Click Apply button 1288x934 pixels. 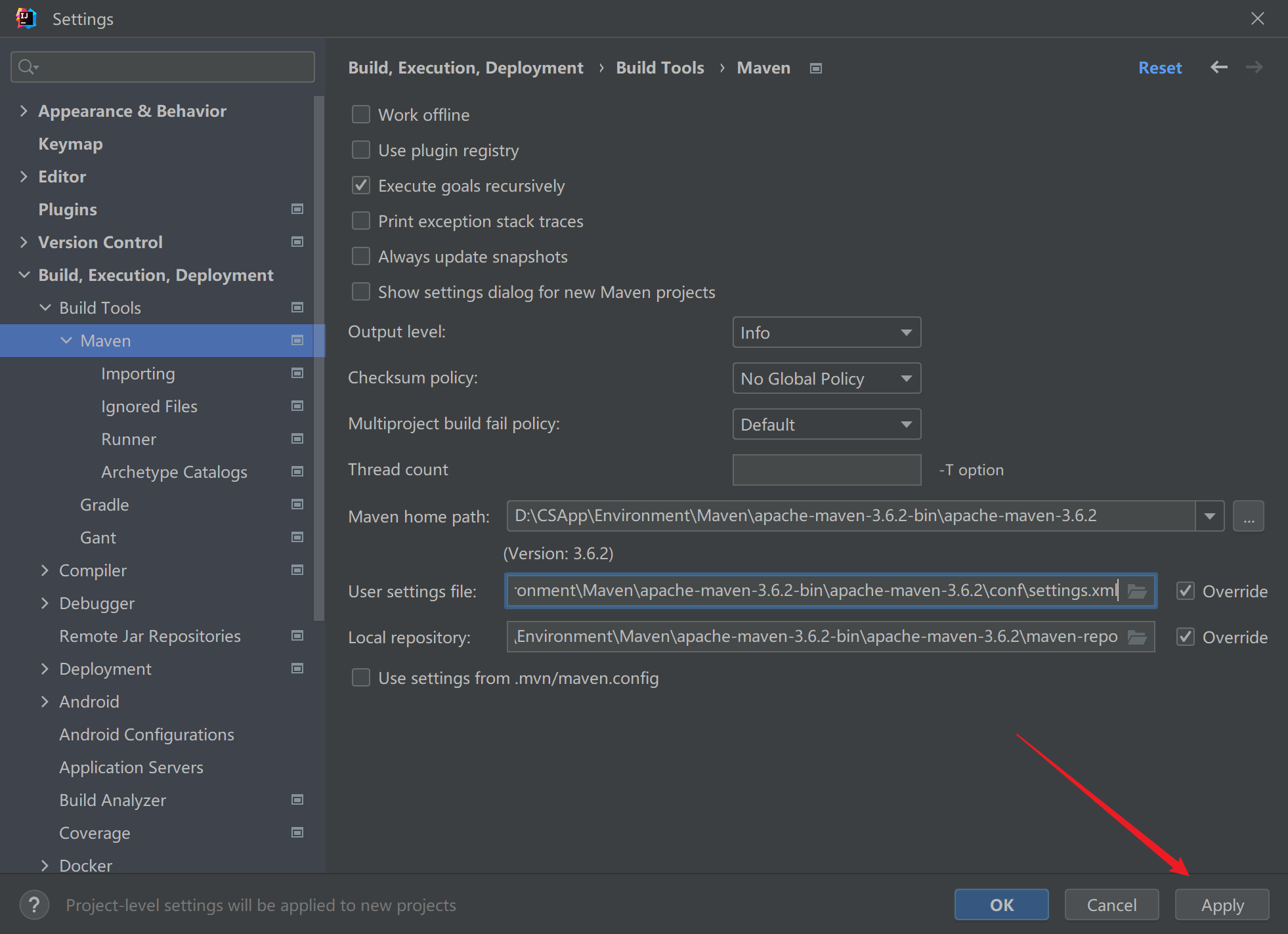1222,905
